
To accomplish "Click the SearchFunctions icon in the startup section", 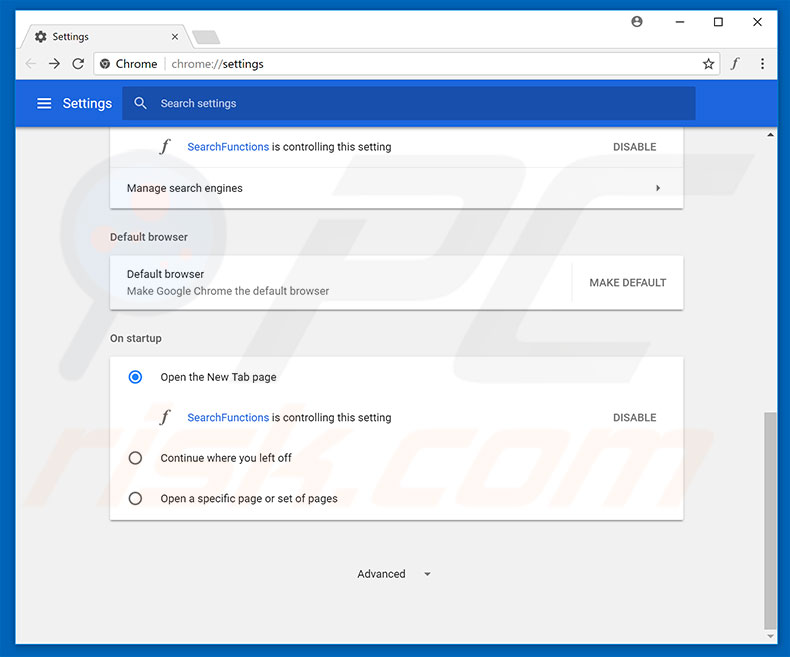I will [x=165, y=417].
